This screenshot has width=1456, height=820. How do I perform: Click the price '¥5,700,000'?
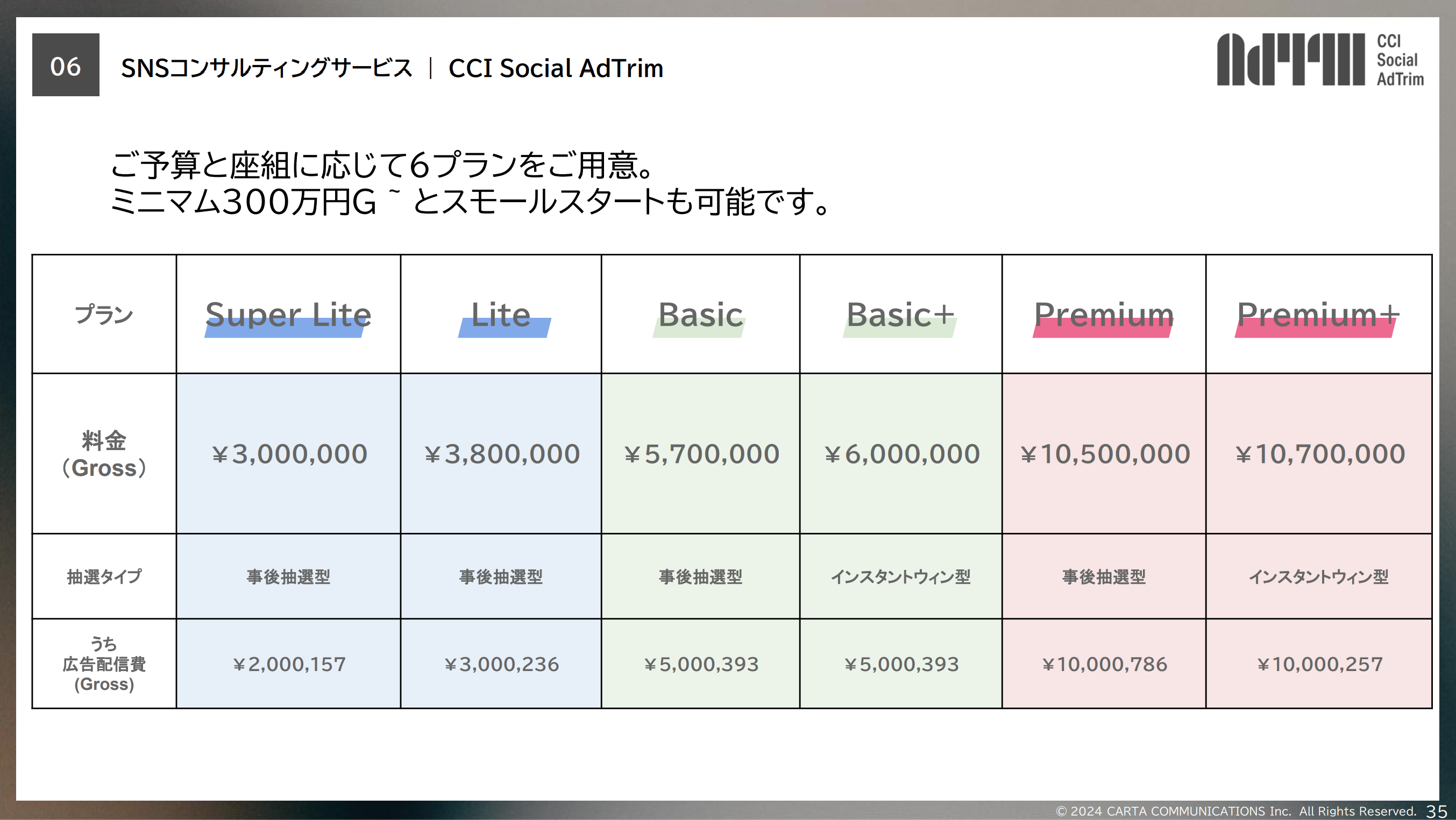click(701, 454)
